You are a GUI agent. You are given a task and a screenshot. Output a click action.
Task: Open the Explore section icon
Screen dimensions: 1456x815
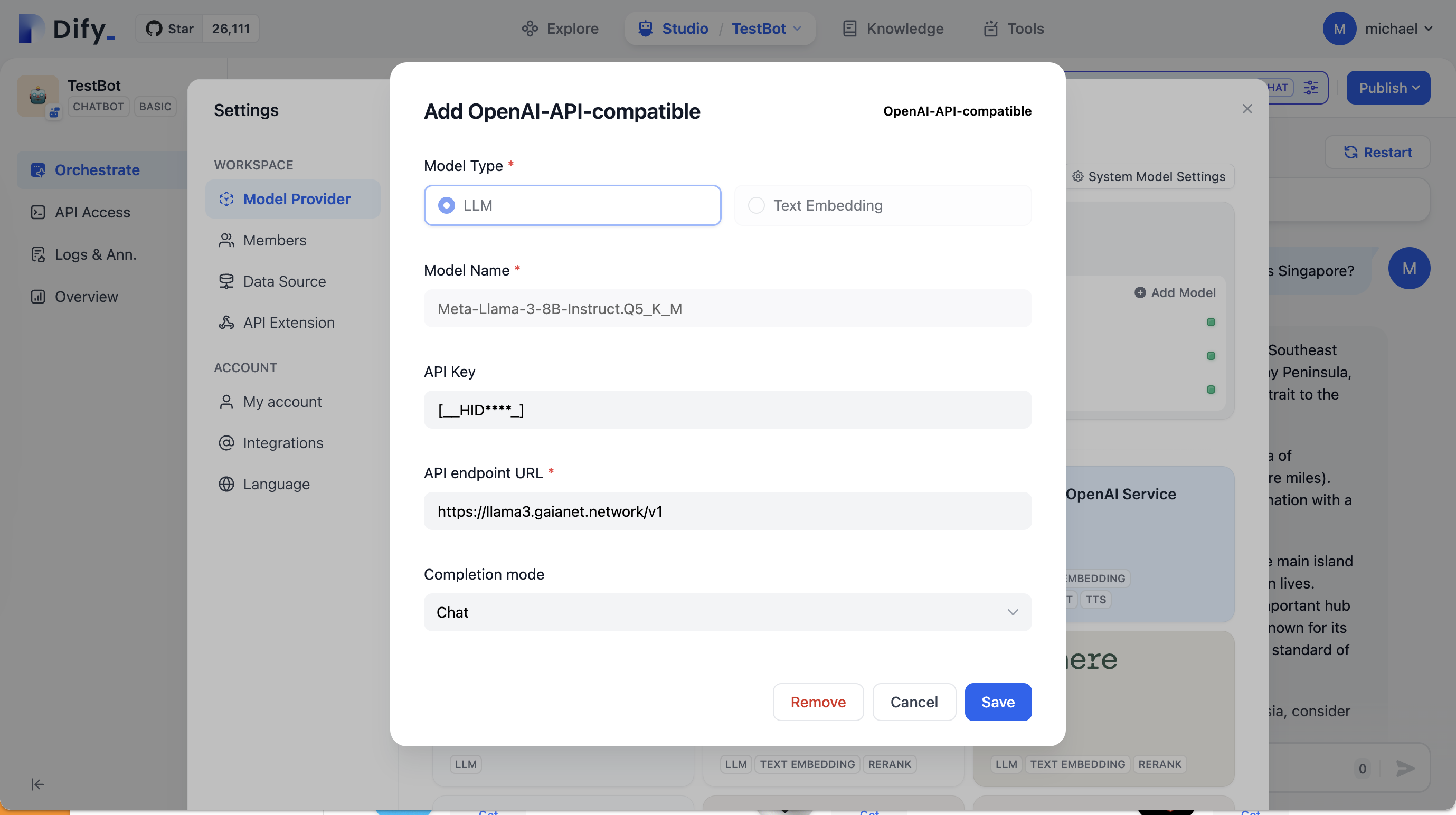529,28
